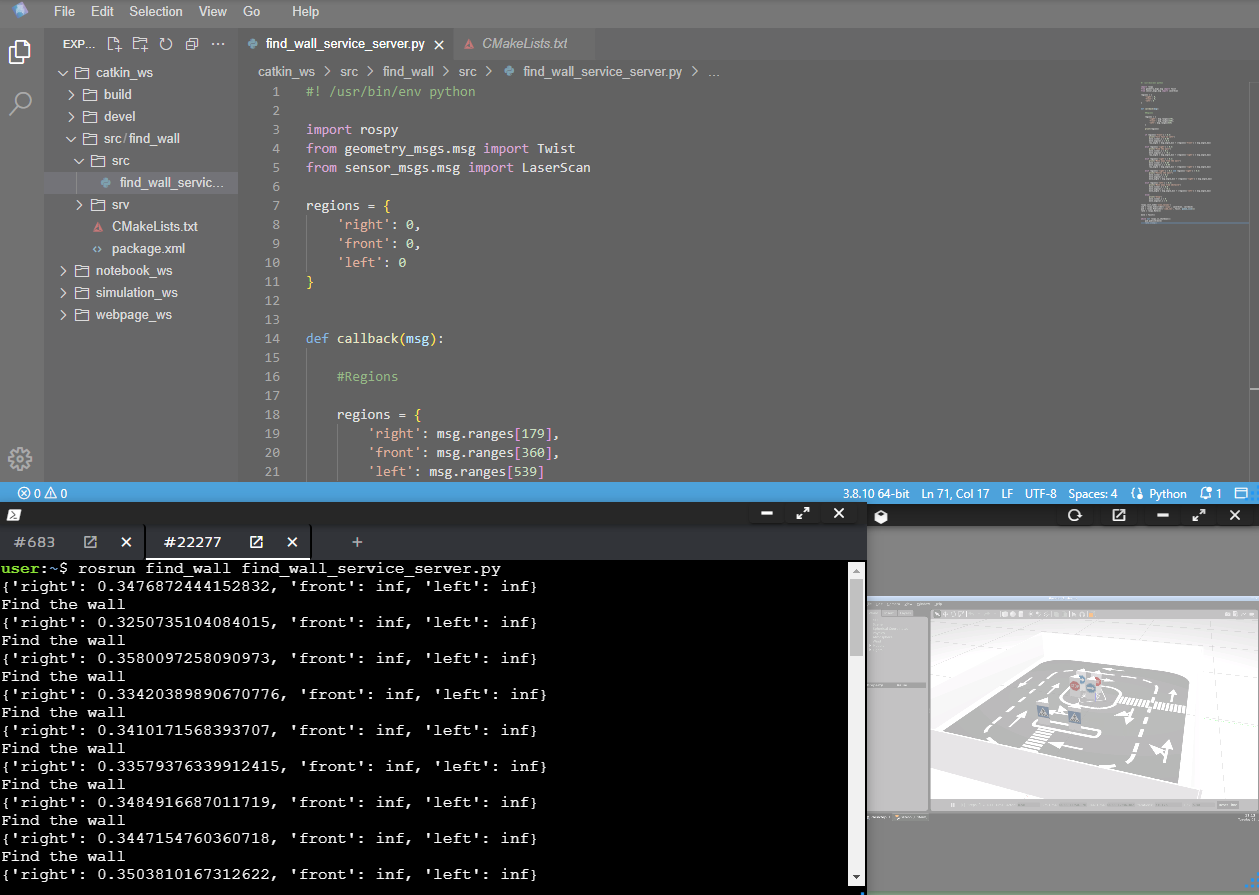This screenshot has height=895, width=1259.
Task: Open the Search view in activity bar
Action: [20, 102]
